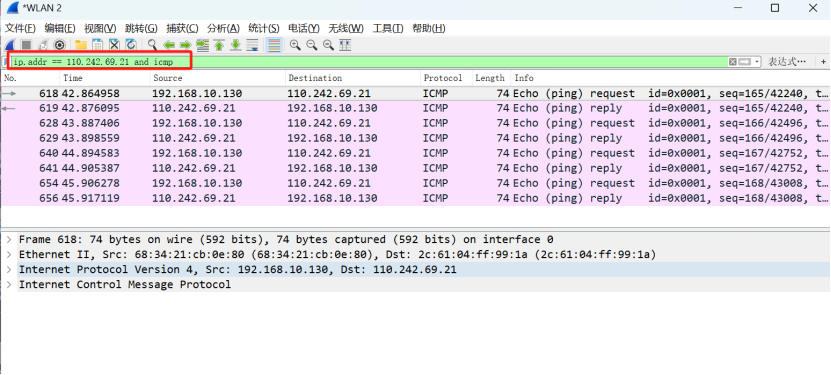Open a capture file via folder icon

tap(81, 45)
